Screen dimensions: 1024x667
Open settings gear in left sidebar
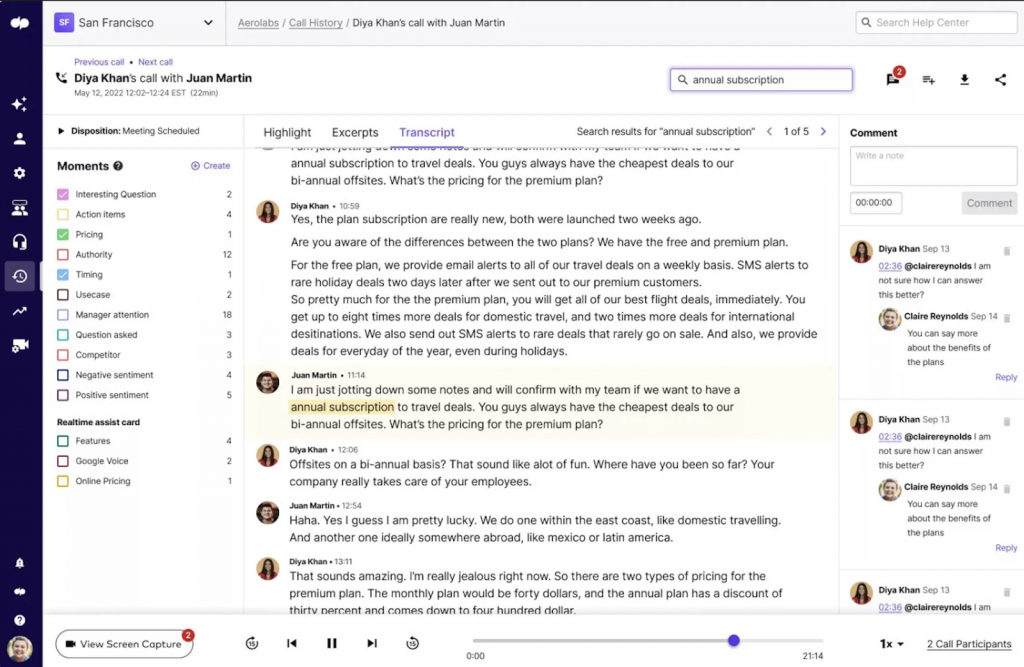19,173
